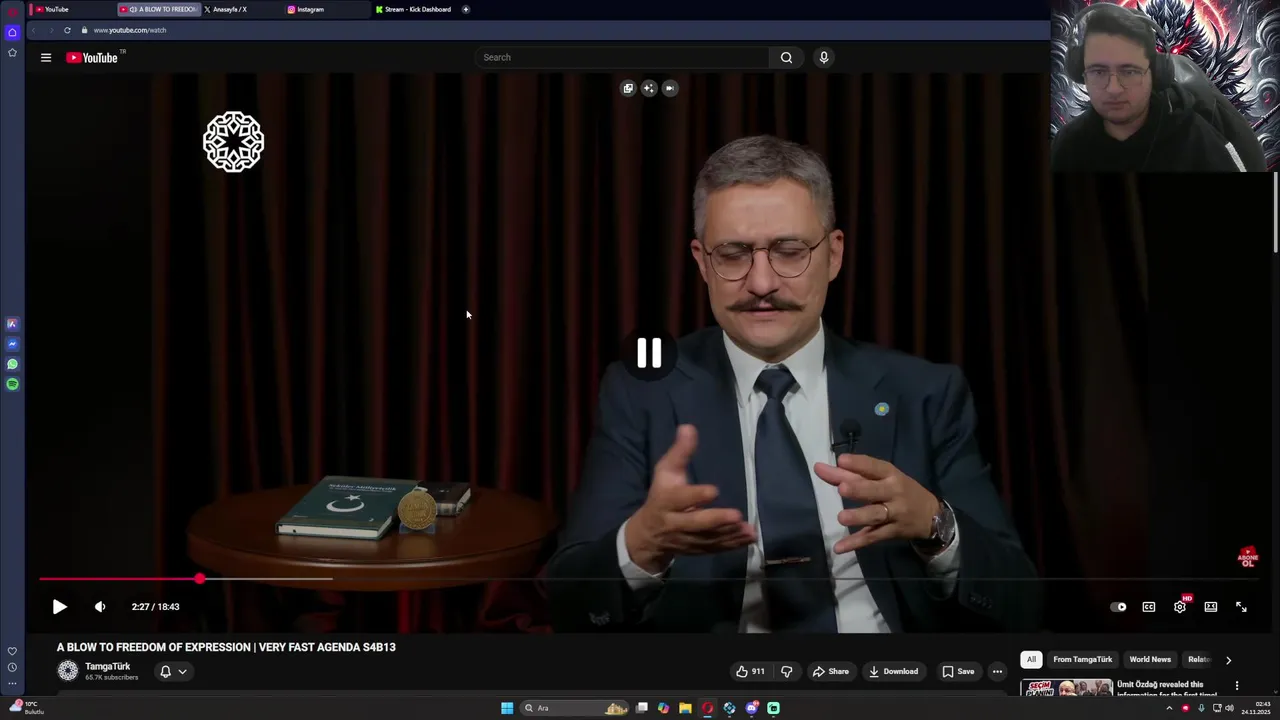Click the center pause overlay icon
The height and width of the screenshot is (720, 1280).
649,352
